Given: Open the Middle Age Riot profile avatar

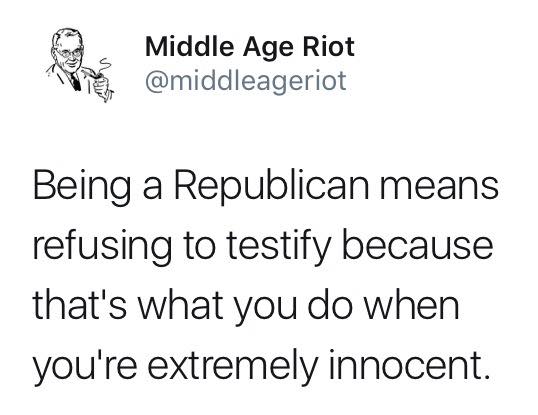Looking at the screenshot, I should click(80, 65).
